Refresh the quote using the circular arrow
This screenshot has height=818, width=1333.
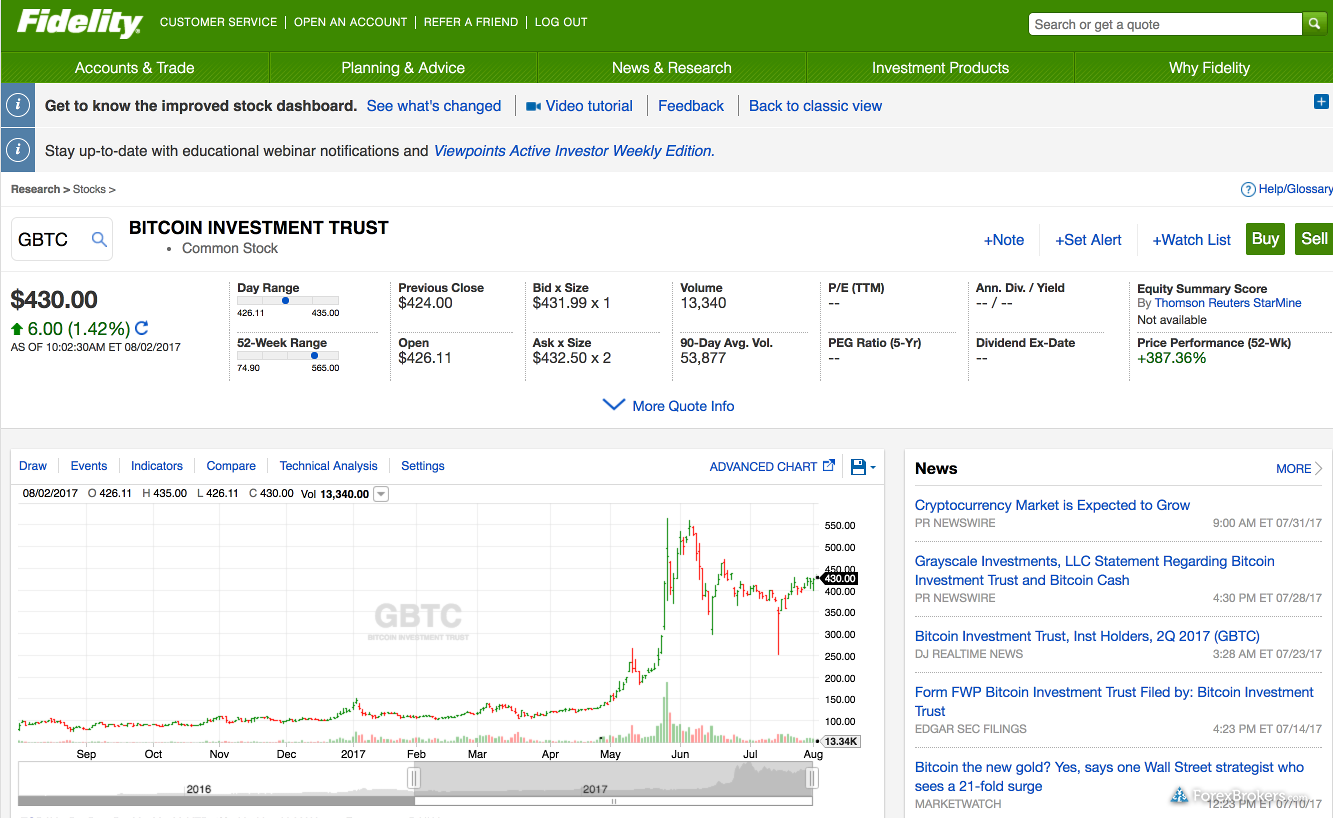(x=142, y=328)
